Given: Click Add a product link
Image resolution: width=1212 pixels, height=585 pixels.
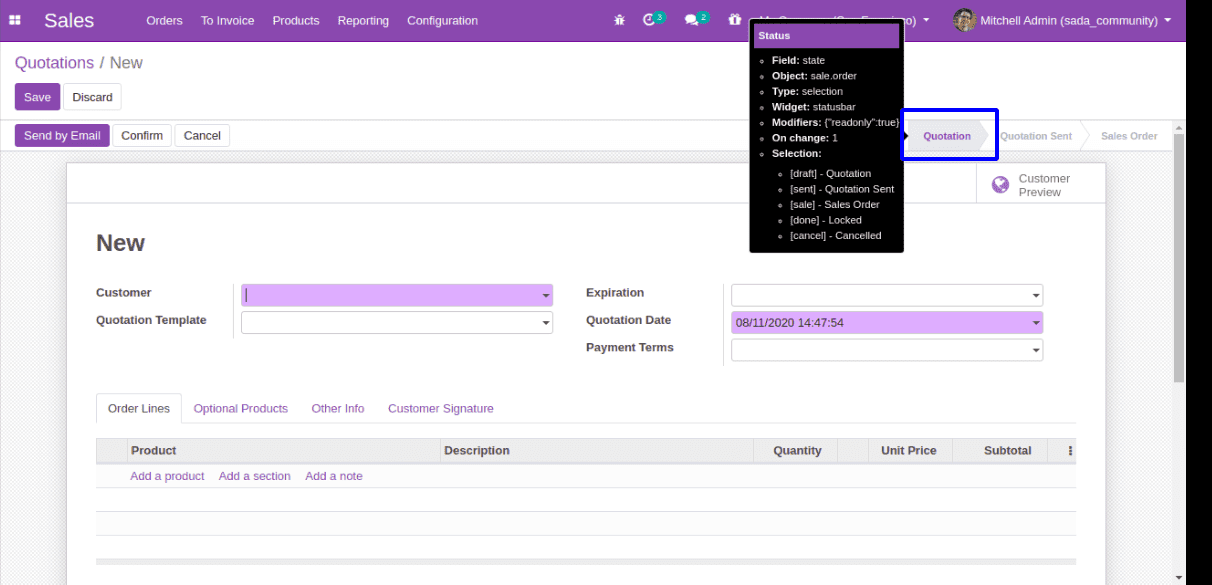Looking at the screenshot, I should pos(167,476).
